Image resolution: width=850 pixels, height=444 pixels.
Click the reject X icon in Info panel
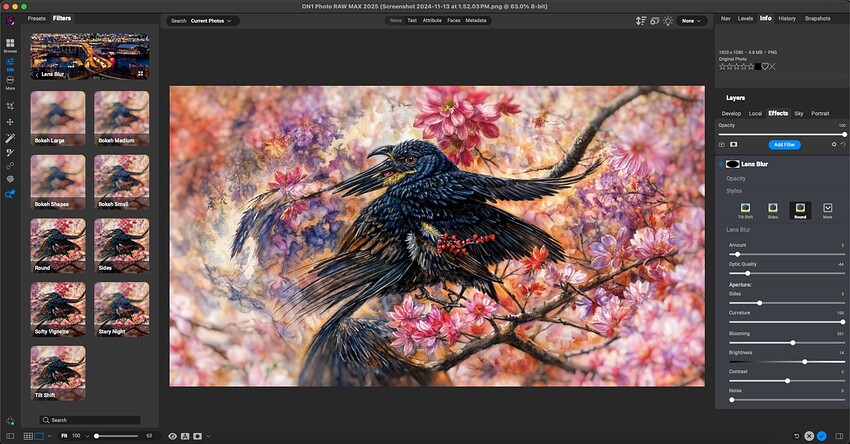(x=772, y=67)
